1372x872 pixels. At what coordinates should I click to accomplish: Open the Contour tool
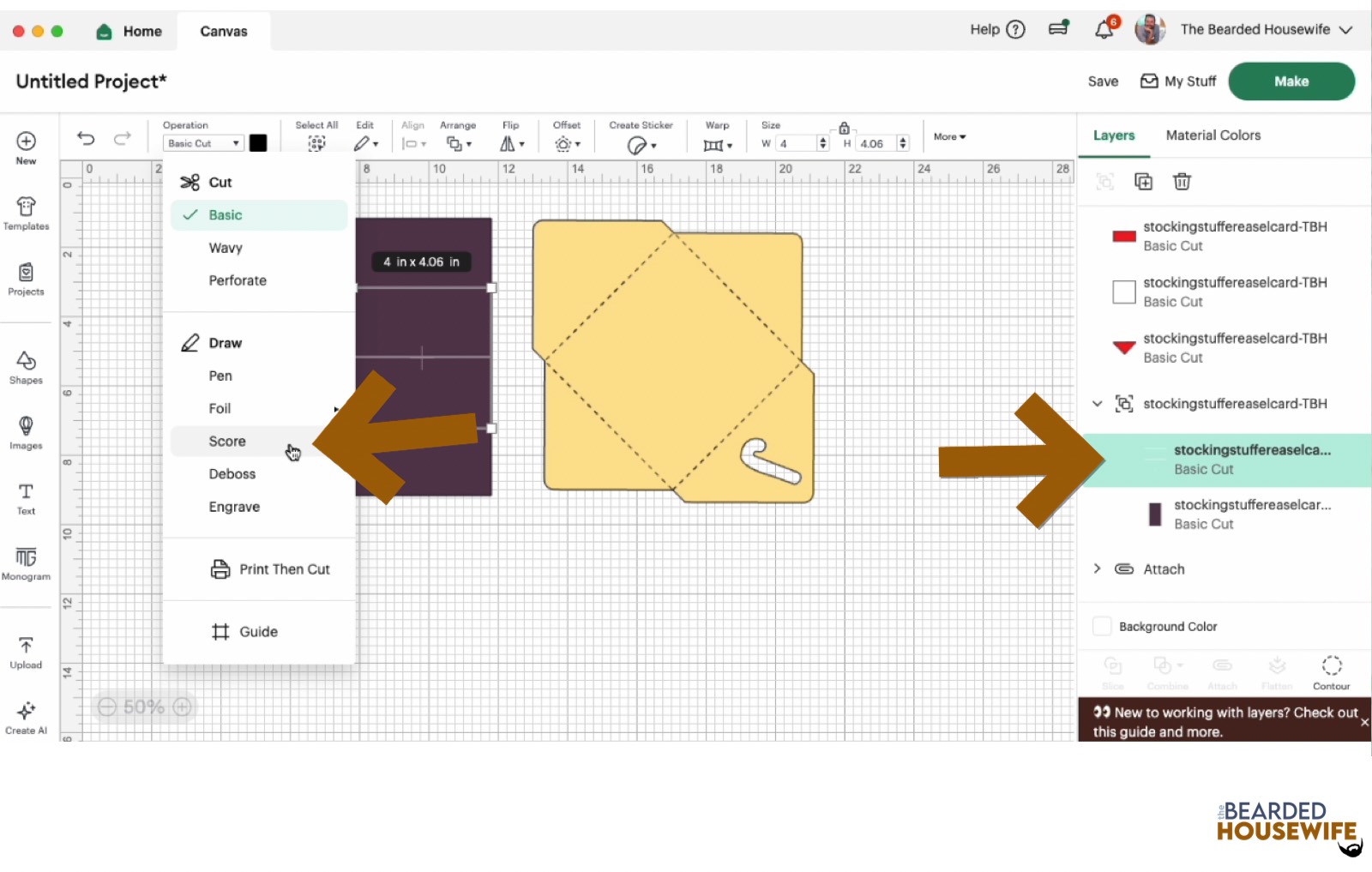pos(1331,671)
